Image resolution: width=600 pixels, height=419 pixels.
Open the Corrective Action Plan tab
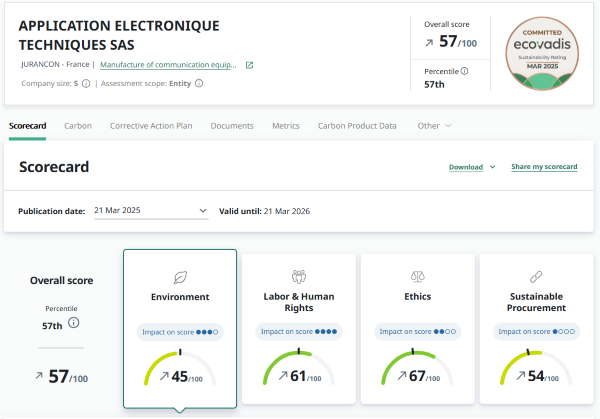tap(151, 126)
